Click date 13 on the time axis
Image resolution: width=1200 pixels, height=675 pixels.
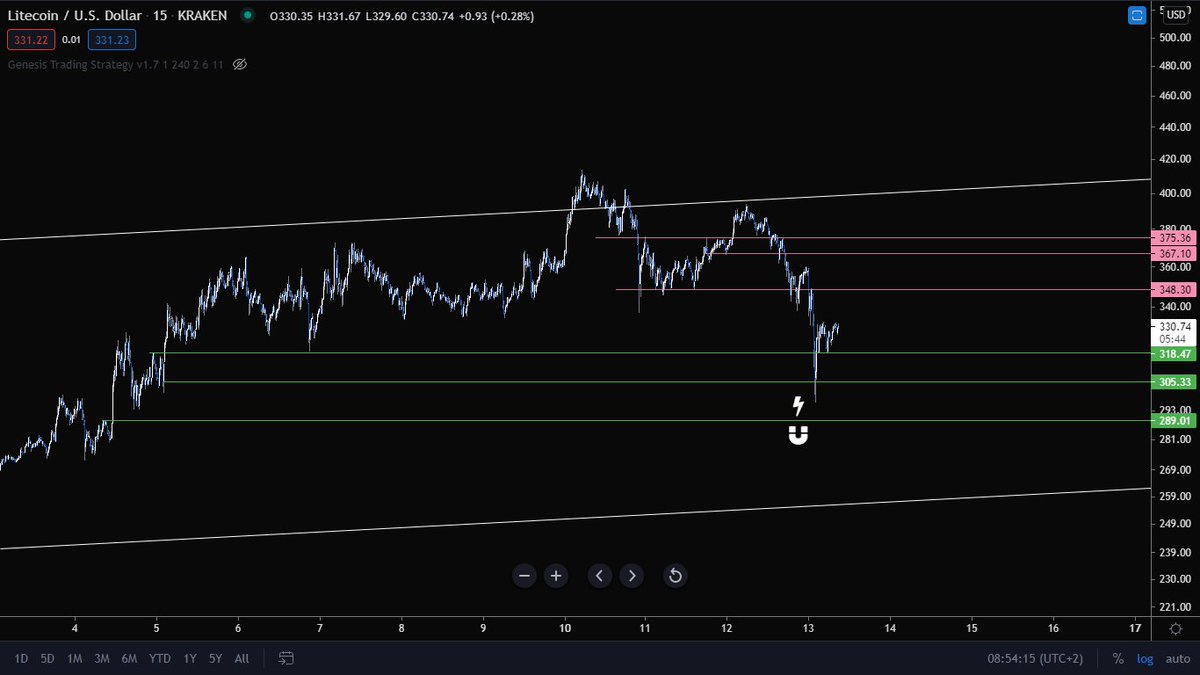point(809,628)
